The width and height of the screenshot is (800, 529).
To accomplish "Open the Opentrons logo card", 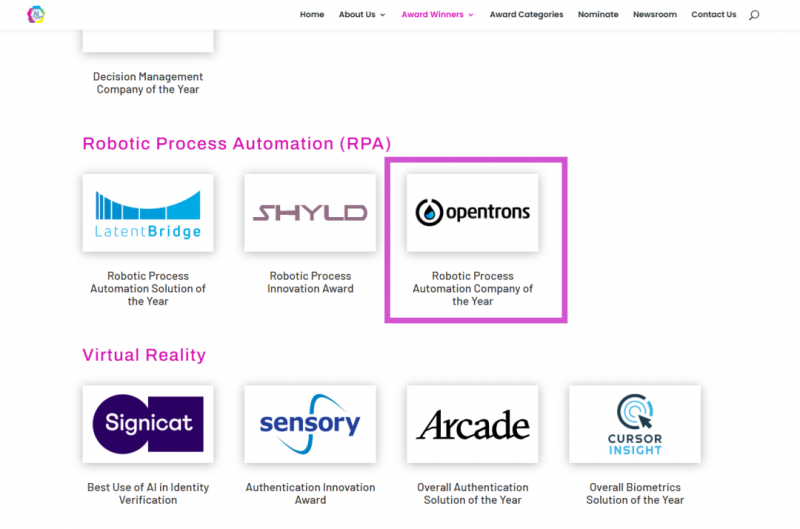I will click(472, 213).
